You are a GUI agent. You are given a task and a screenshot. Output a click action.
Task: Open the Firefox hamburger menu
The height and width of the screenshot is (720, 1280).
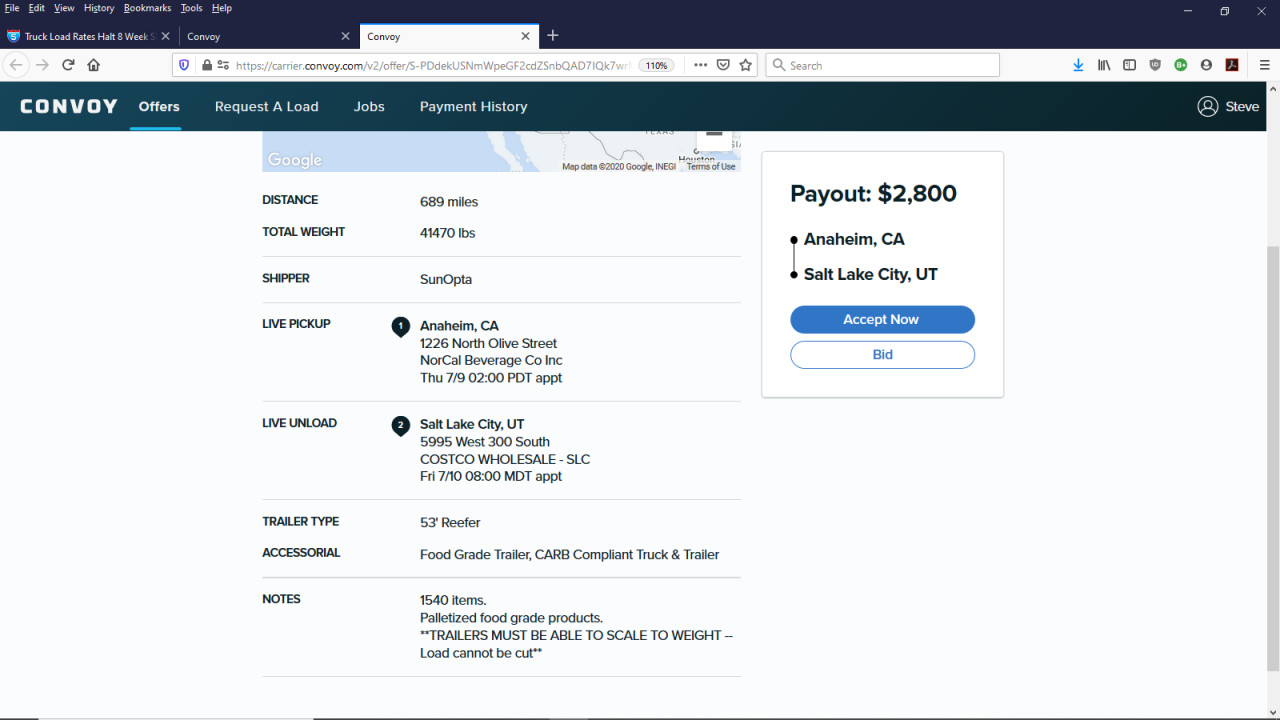pyautogui.click(x=1264, y=65)
